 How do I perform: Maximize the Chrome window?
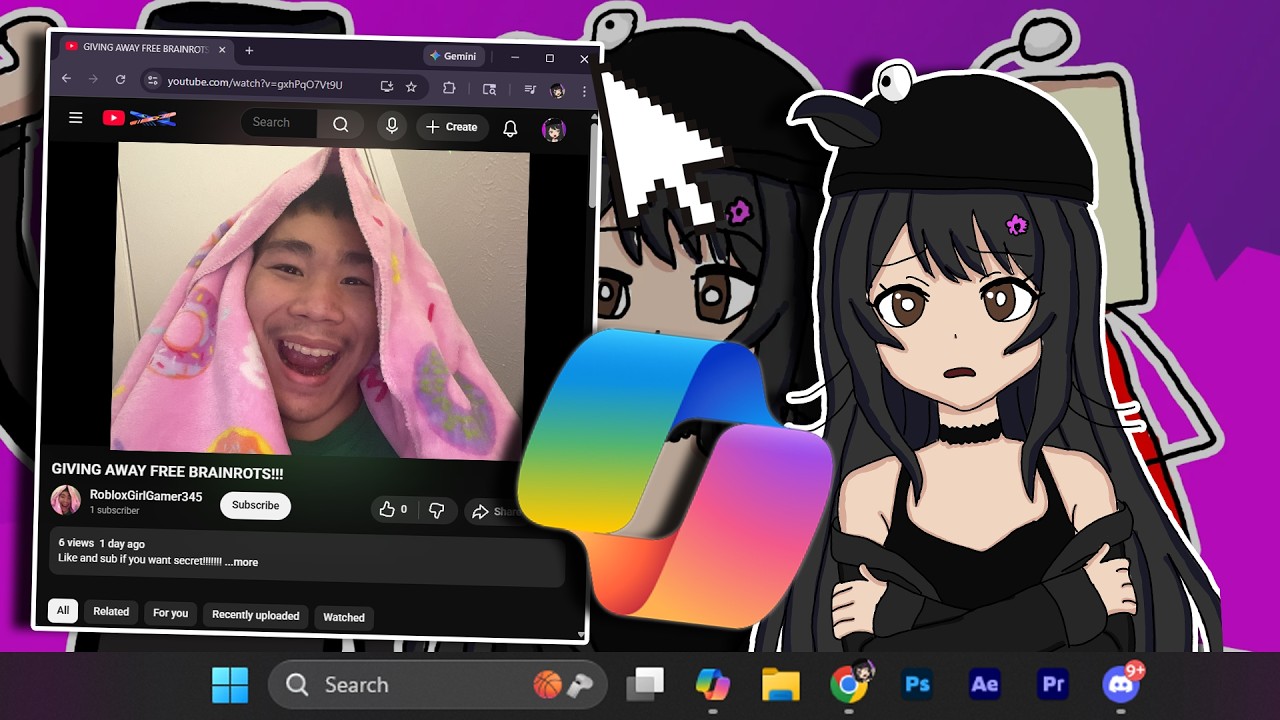(x=549, y=58)
